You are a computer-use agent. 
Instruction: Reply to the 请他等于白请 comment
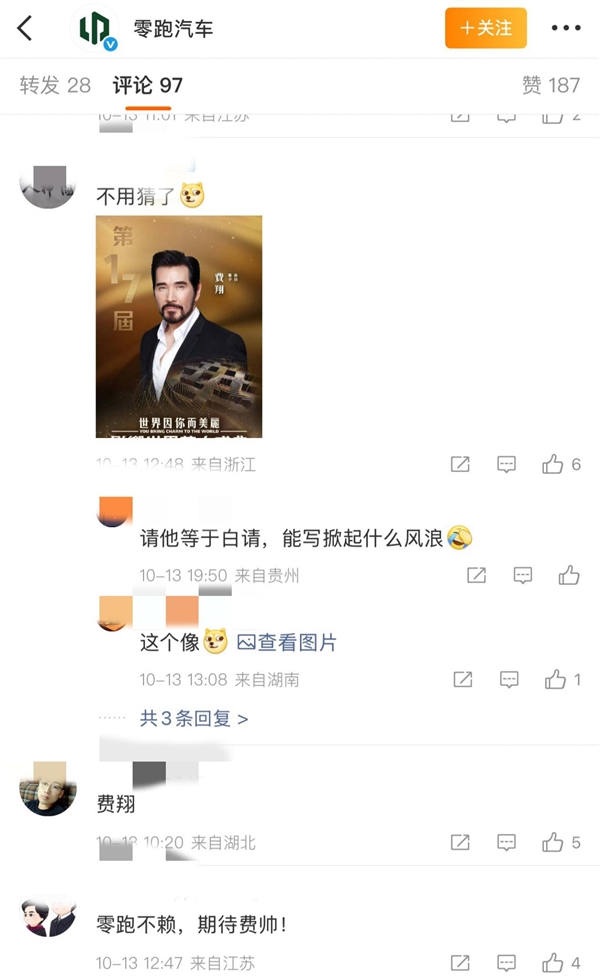523,575
